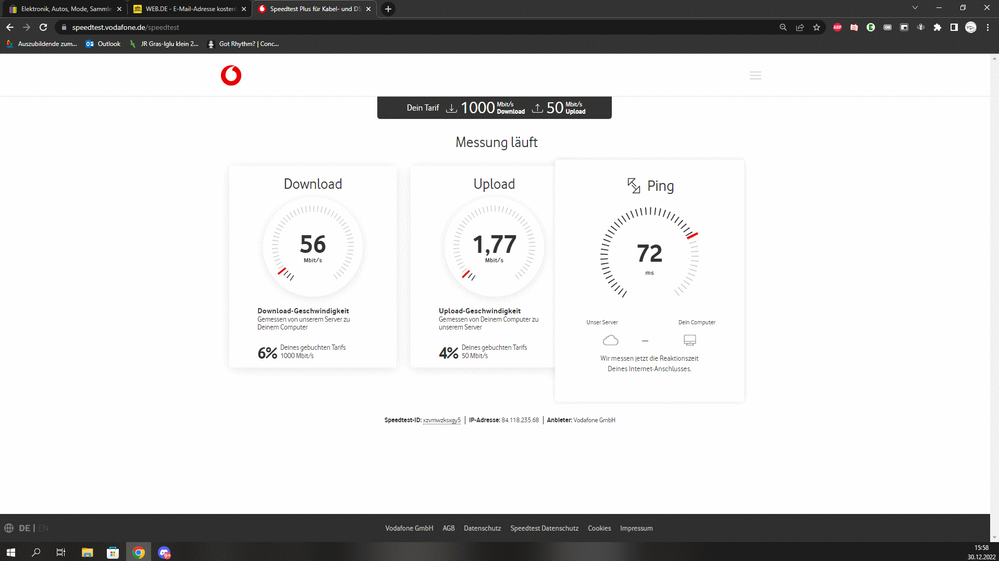Open the Datenschutz footer link
999x561 pixels.
482,528
